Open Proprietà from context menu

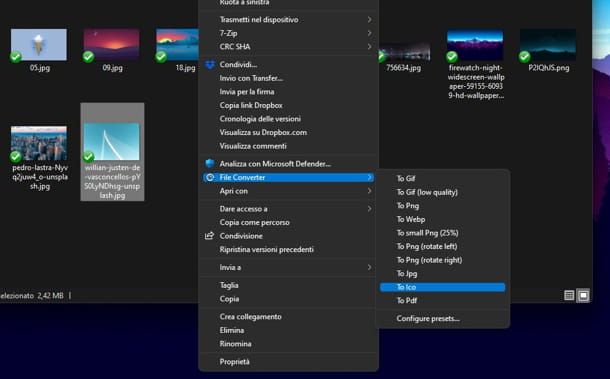[x=288, y=362]
